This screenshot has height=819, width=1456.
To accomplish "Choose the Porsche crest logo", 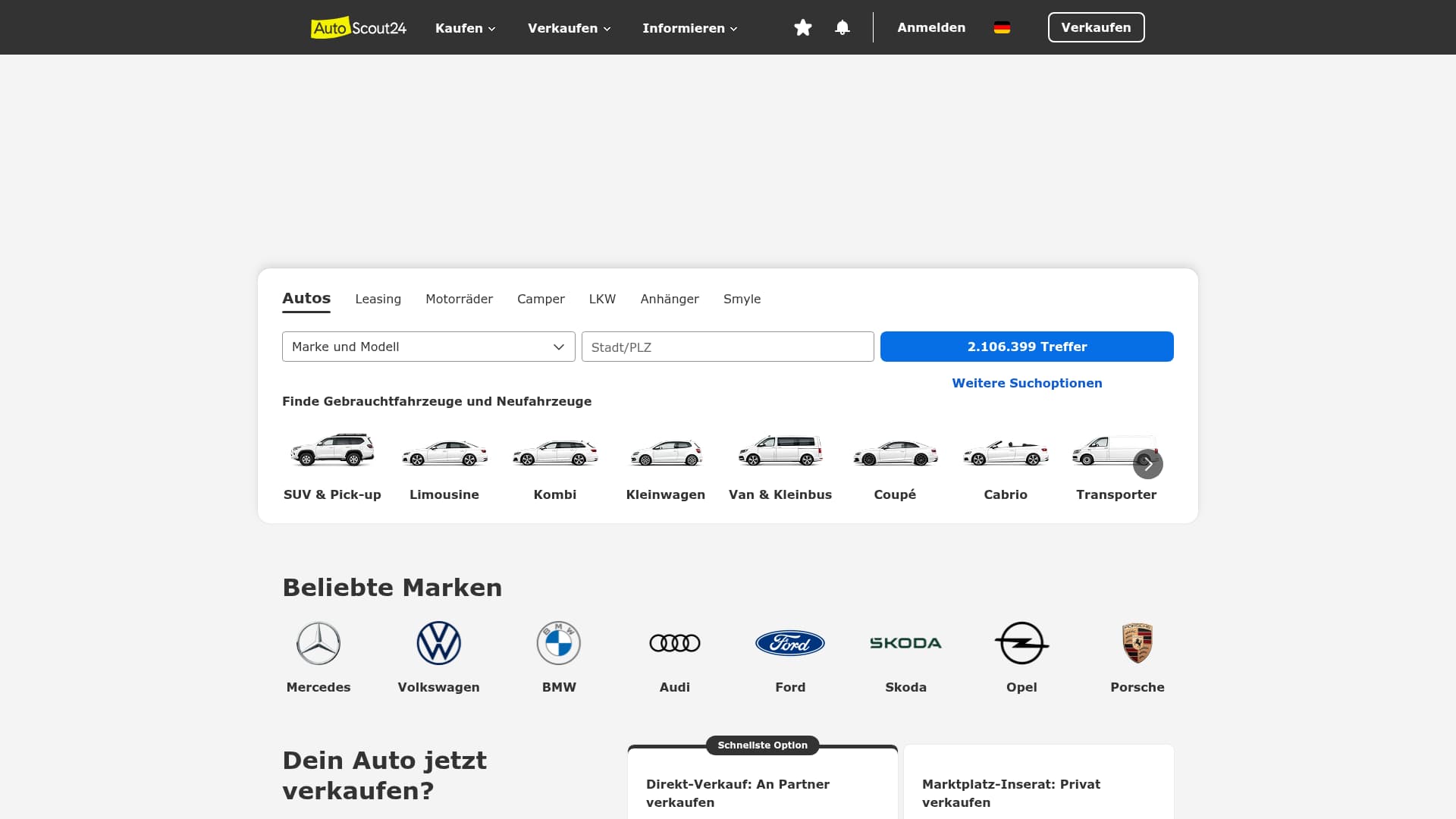I will [1137, 643].
